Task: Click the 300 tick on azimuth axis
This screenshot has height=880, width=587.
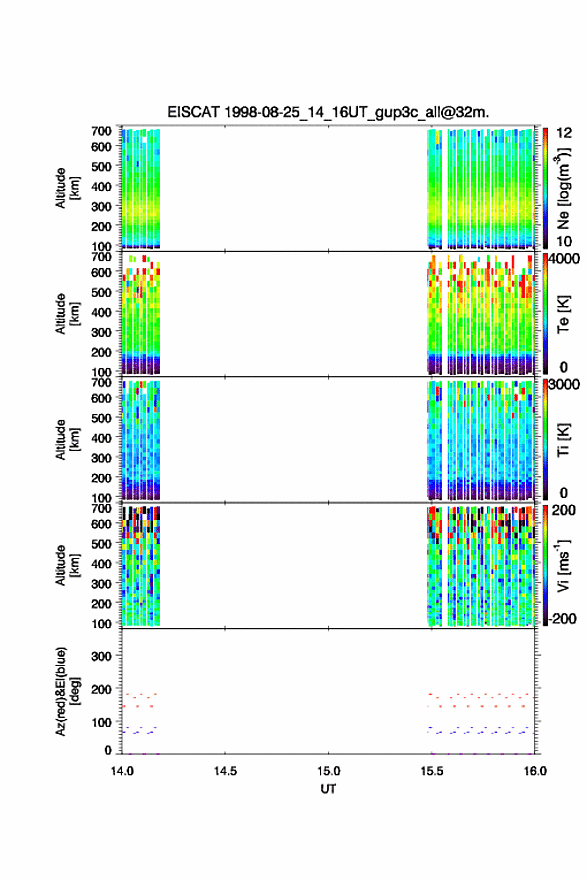Action: (101, 656)
